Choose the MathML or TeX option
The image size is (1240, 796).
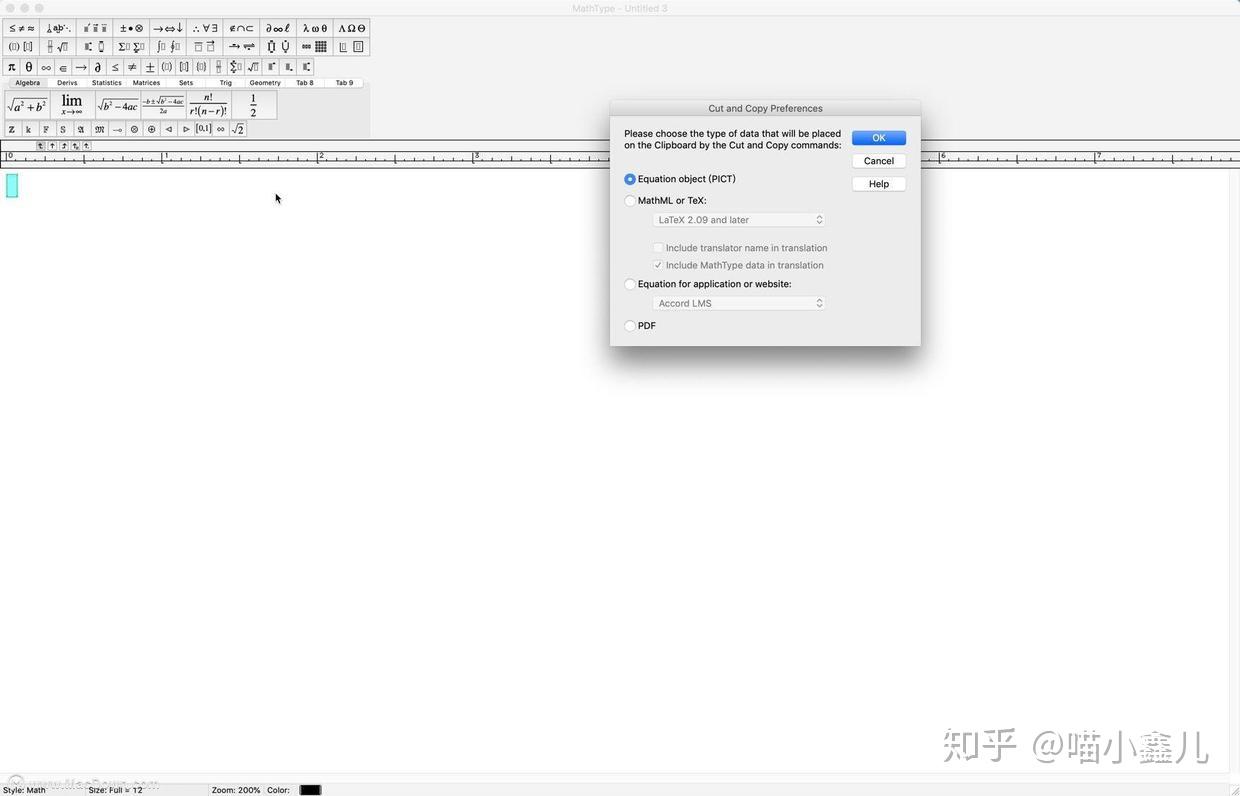point(630,200)
